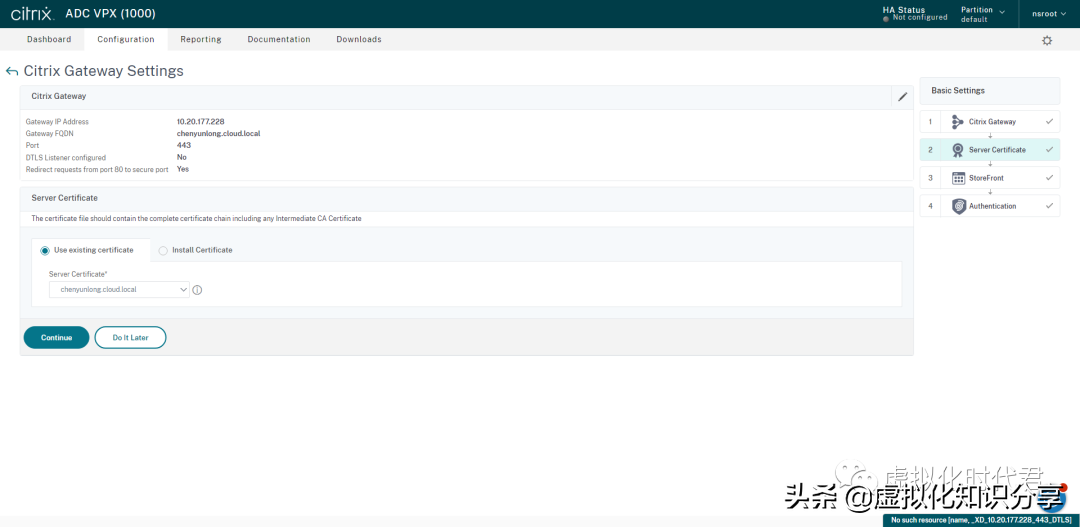The image size is (1080, 527).
Task: Click the DTLS Listener configured No value
Action: click(x=182, y=157)
